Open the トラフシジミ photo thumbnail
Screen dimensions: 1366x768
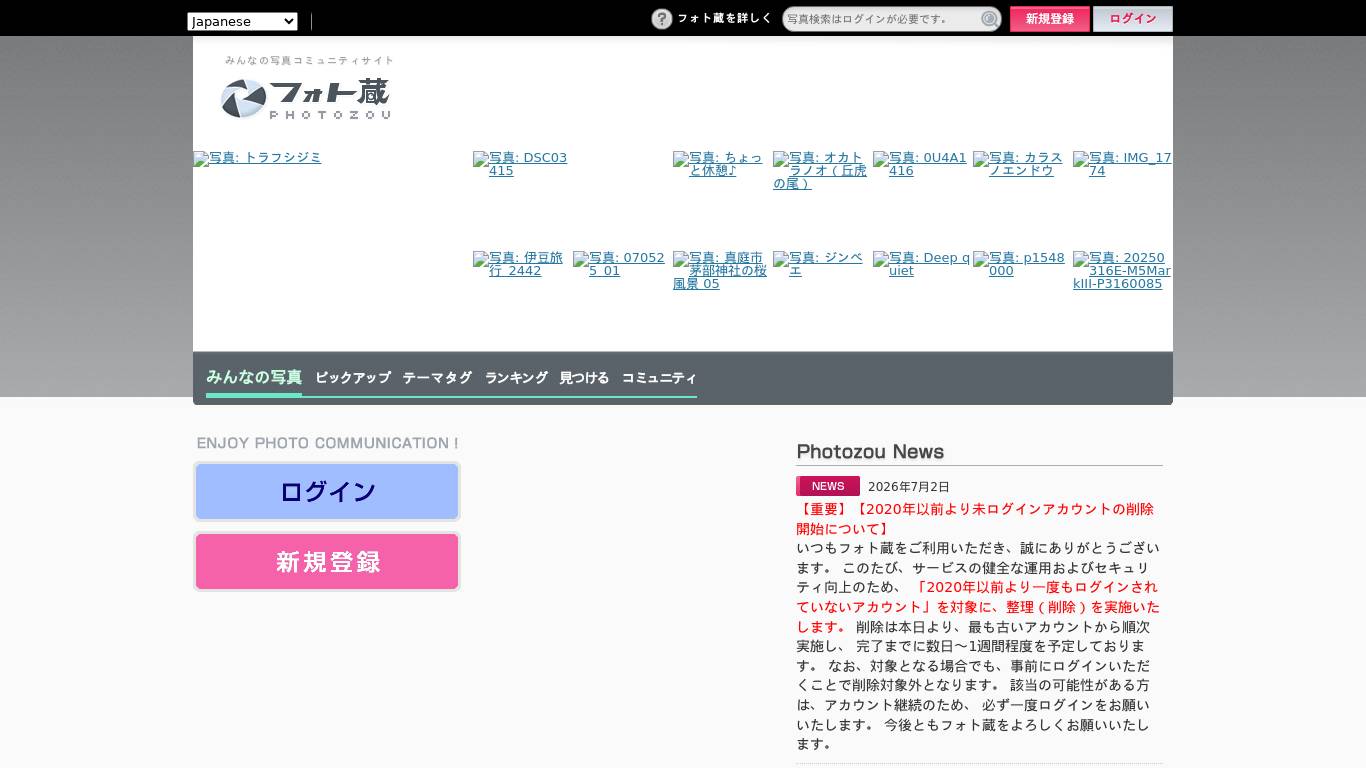coord(257,158)
